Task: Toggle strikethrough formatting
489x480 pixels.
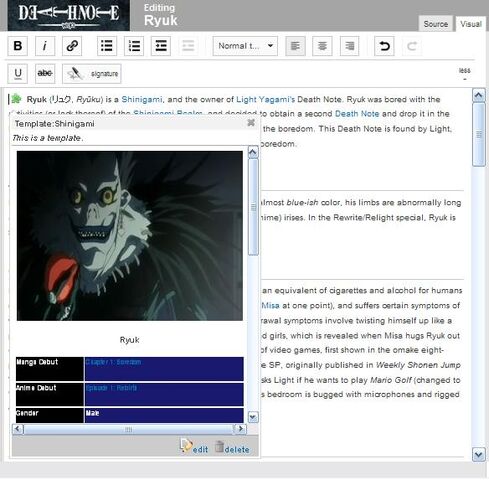Action: point(45,73)
